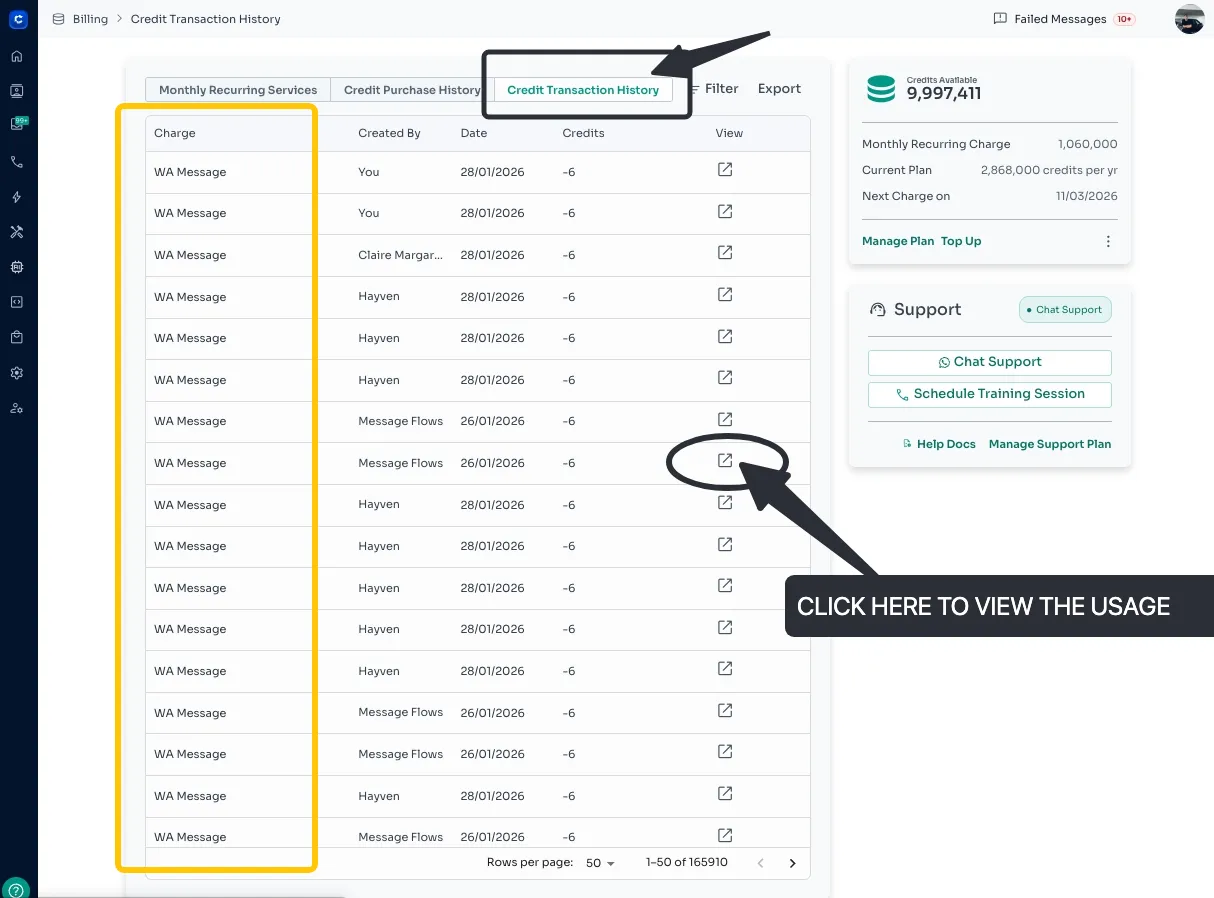Open usage view for the first WA Message row

pyautogui.click(x=725, y=170)
